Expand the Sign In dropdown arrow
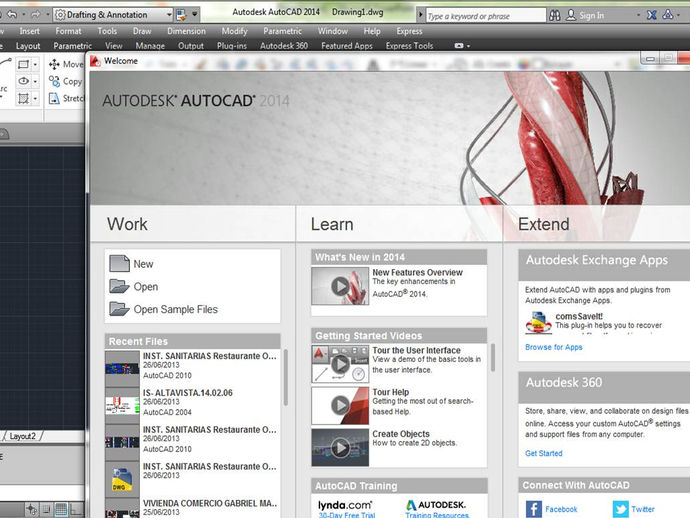This screenshot has height=518, width=690. click(638, 15)
